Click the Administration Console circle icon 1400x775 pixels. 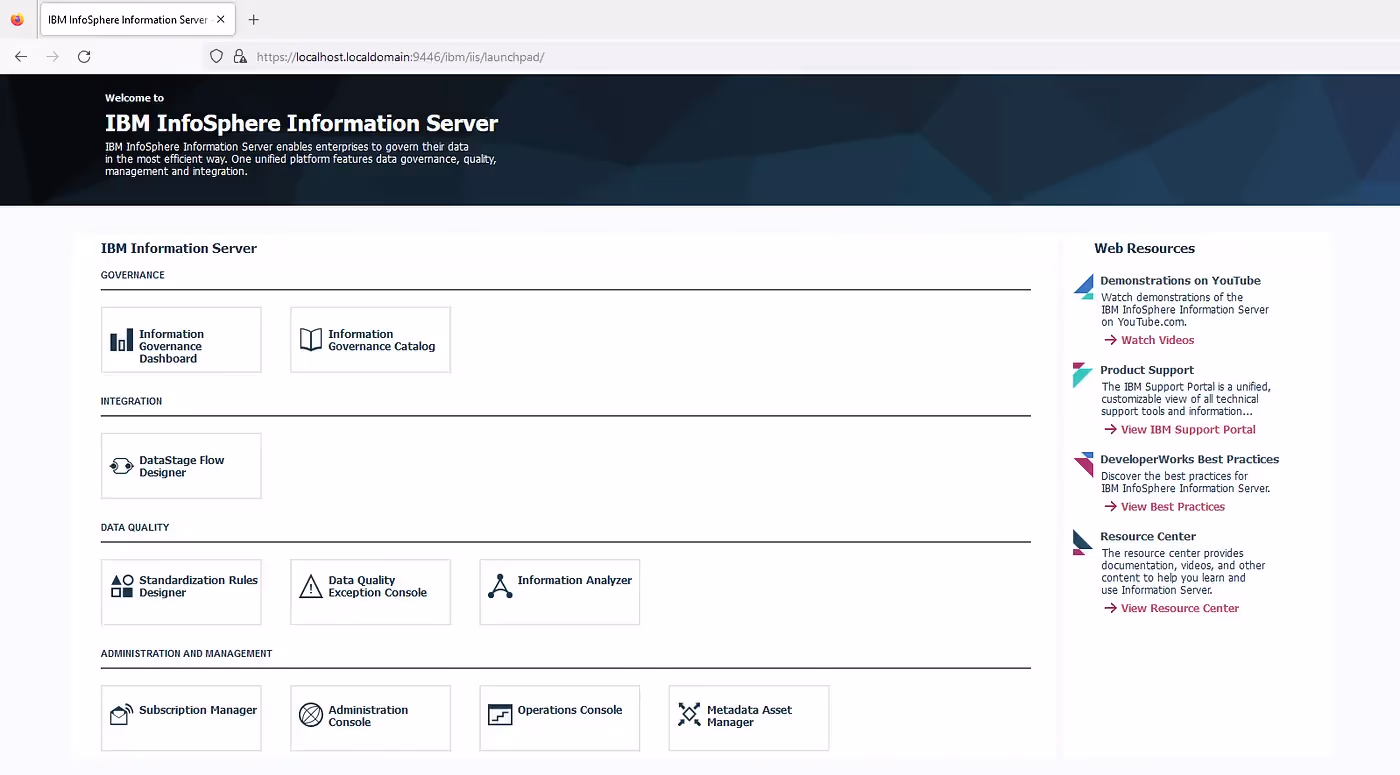coord(311,714)
